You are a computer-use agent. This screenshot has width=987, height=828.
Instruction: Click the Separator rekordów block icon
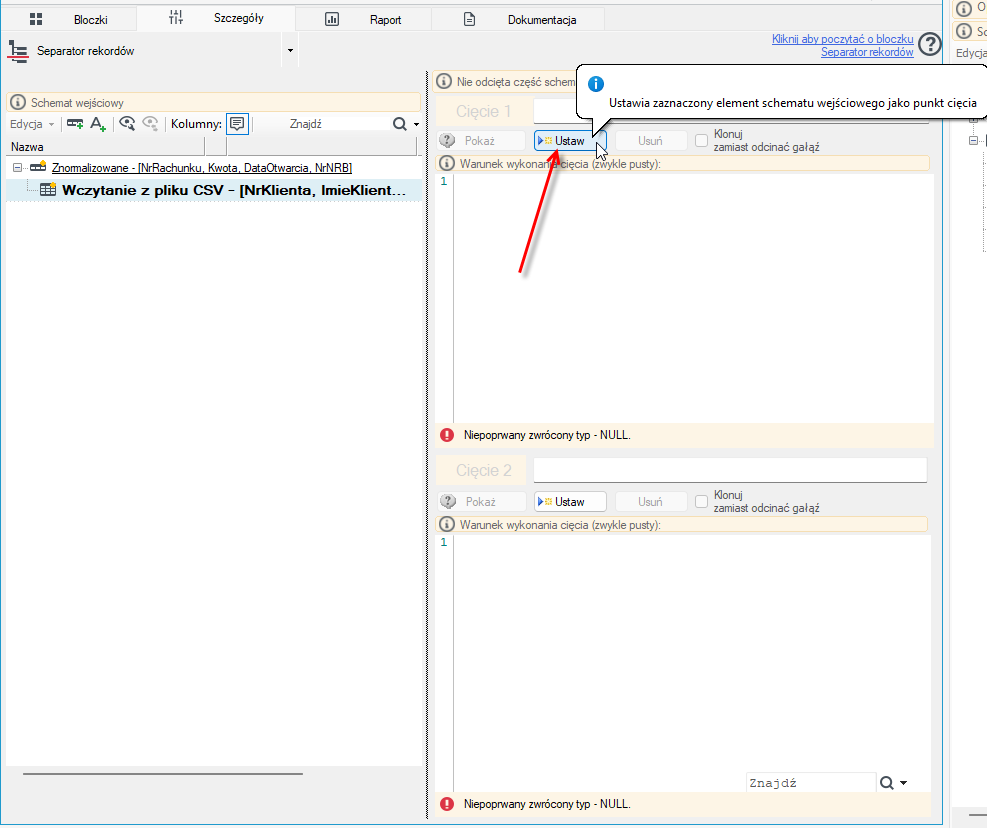(18, 52)
